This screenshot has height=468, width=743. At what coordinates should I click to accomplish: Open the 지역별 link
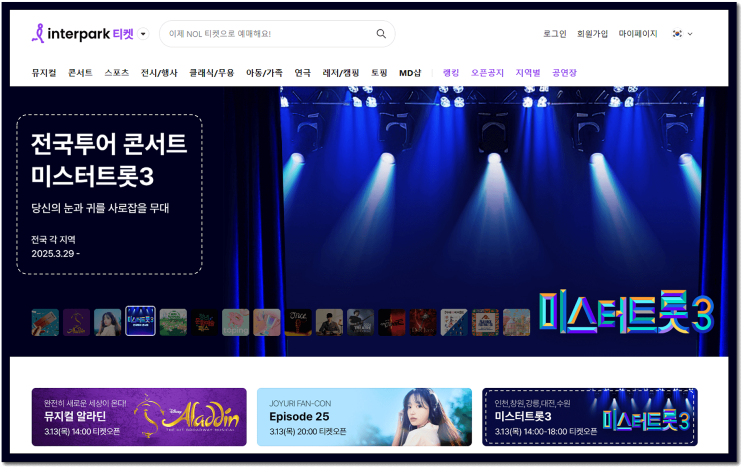click(x=528, y=72)
